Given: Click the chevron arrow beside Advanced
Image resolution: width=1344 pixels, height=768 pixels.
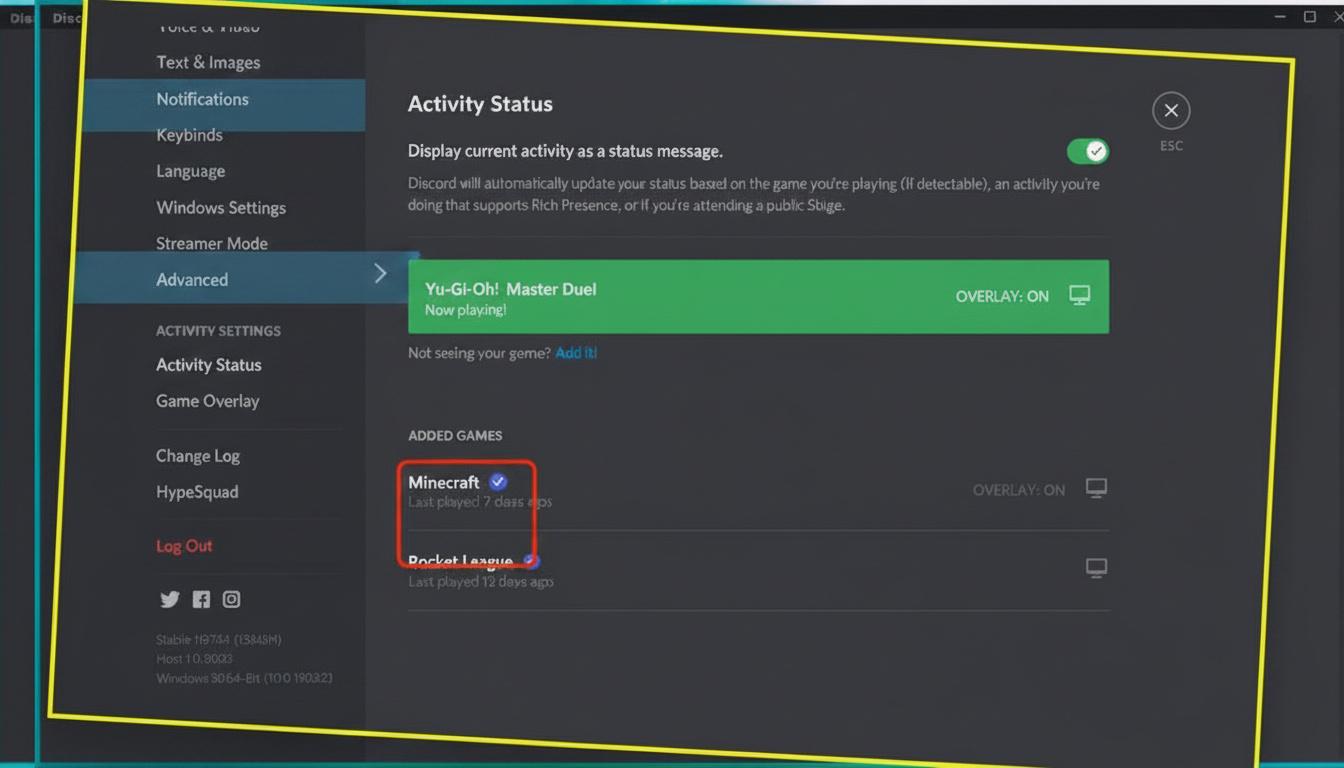Looking at the screenshot, I should click(380, 273).
